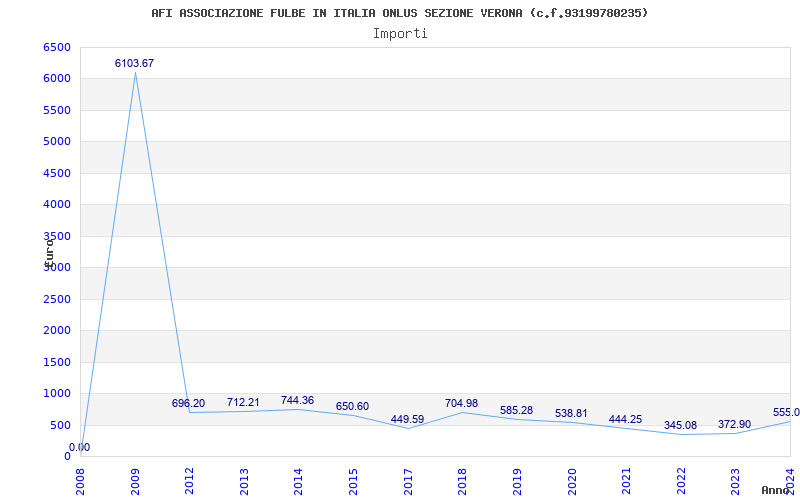
Task: Select the 449.59 value label
Action: (407, 419)
